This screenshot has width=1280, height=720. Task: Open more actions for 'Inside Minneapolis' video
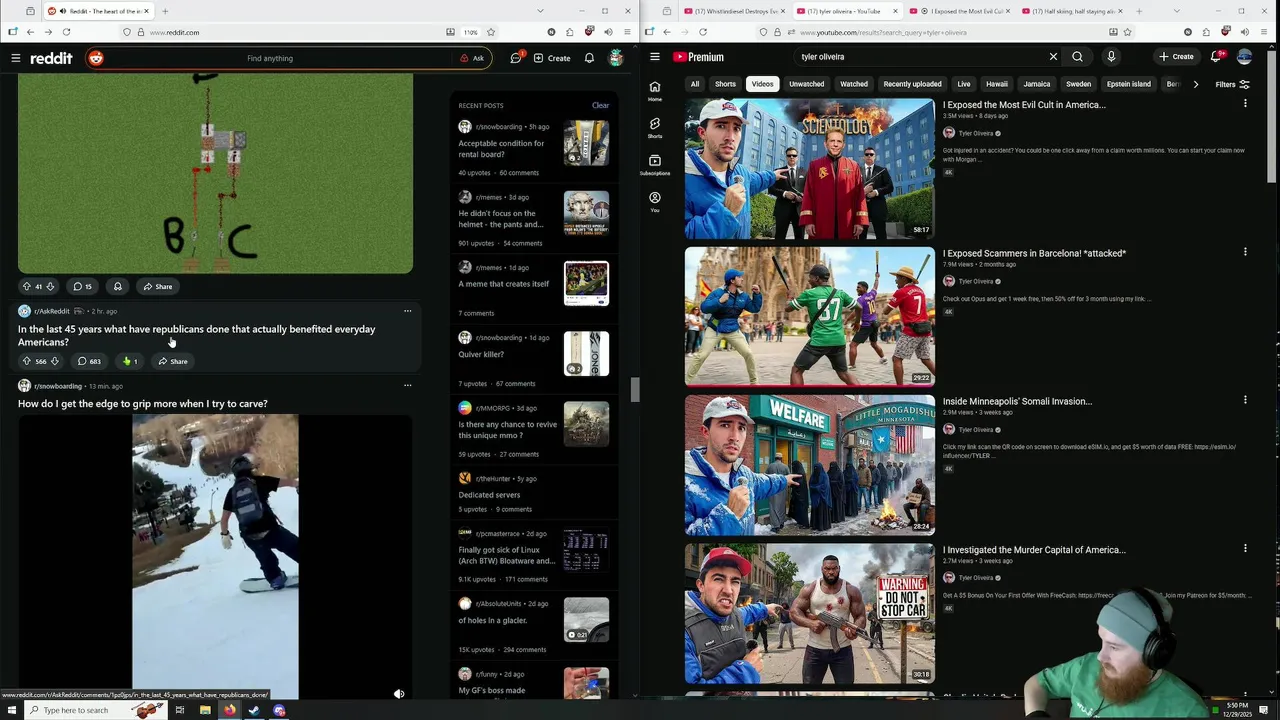1245,400
